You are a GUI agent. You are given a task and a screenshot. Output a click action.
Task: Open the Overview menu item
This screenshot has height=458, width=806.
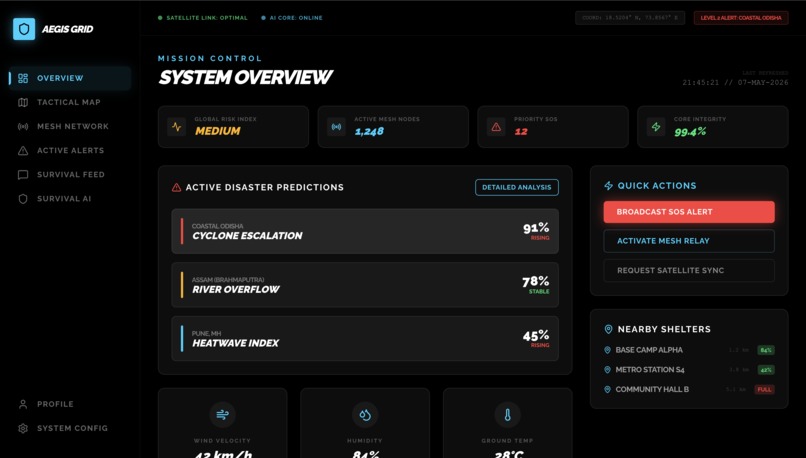[x=70, y=78]
